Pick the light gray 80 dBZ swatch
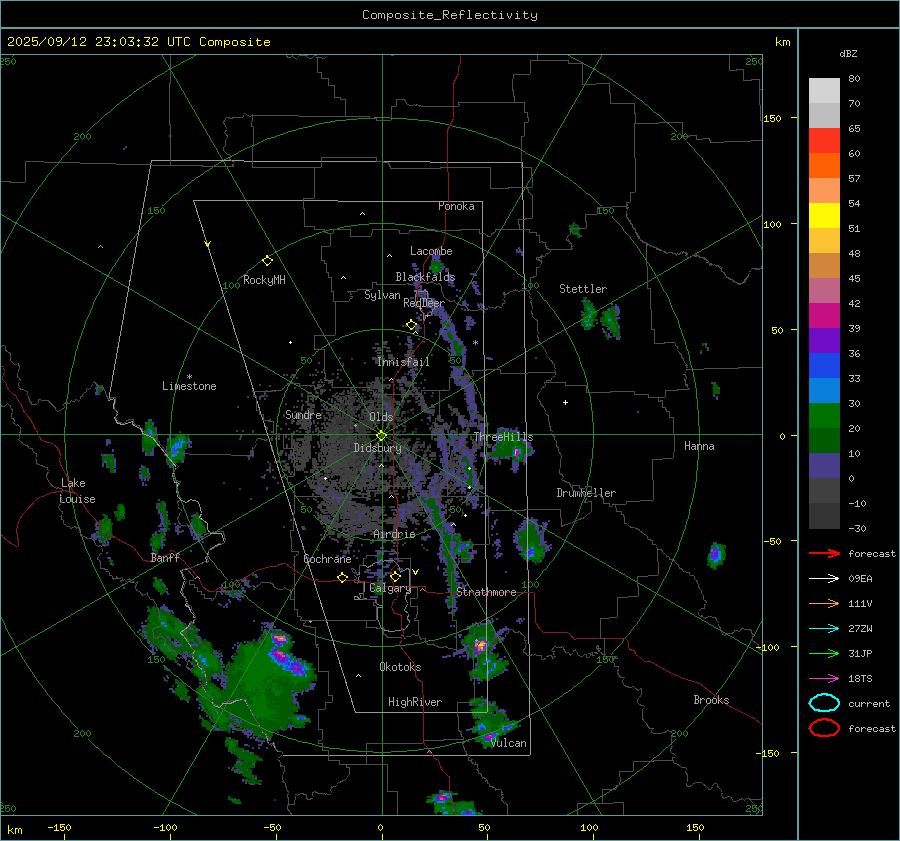Viewport: 900px width, 841px height. (x=824, y=90)
